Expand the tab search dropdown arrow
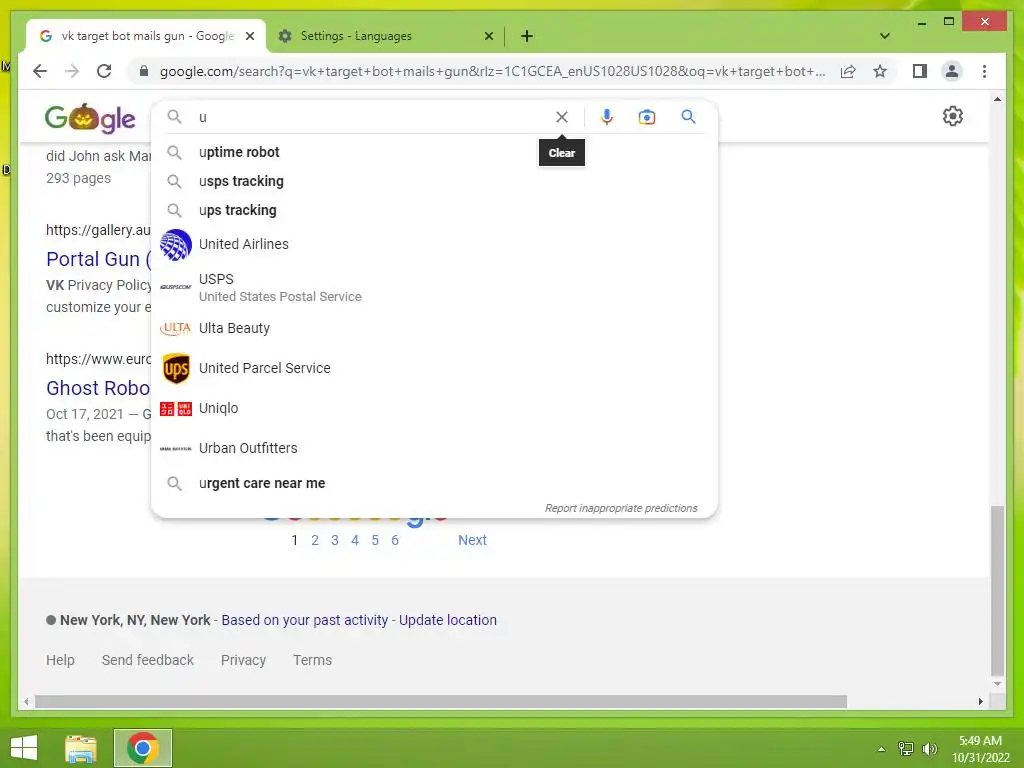This screenshot has height=768, width=1024. pos(885,36)
